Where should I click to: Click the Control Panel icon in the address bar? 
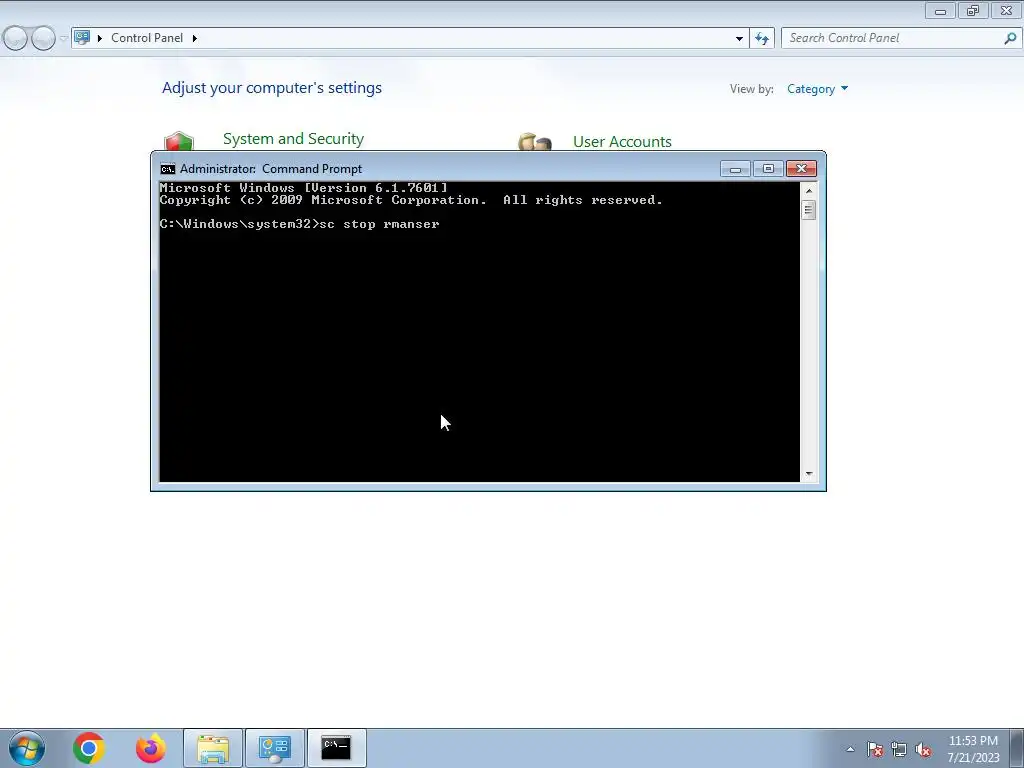pyautogui.click(x=82, y=38)
